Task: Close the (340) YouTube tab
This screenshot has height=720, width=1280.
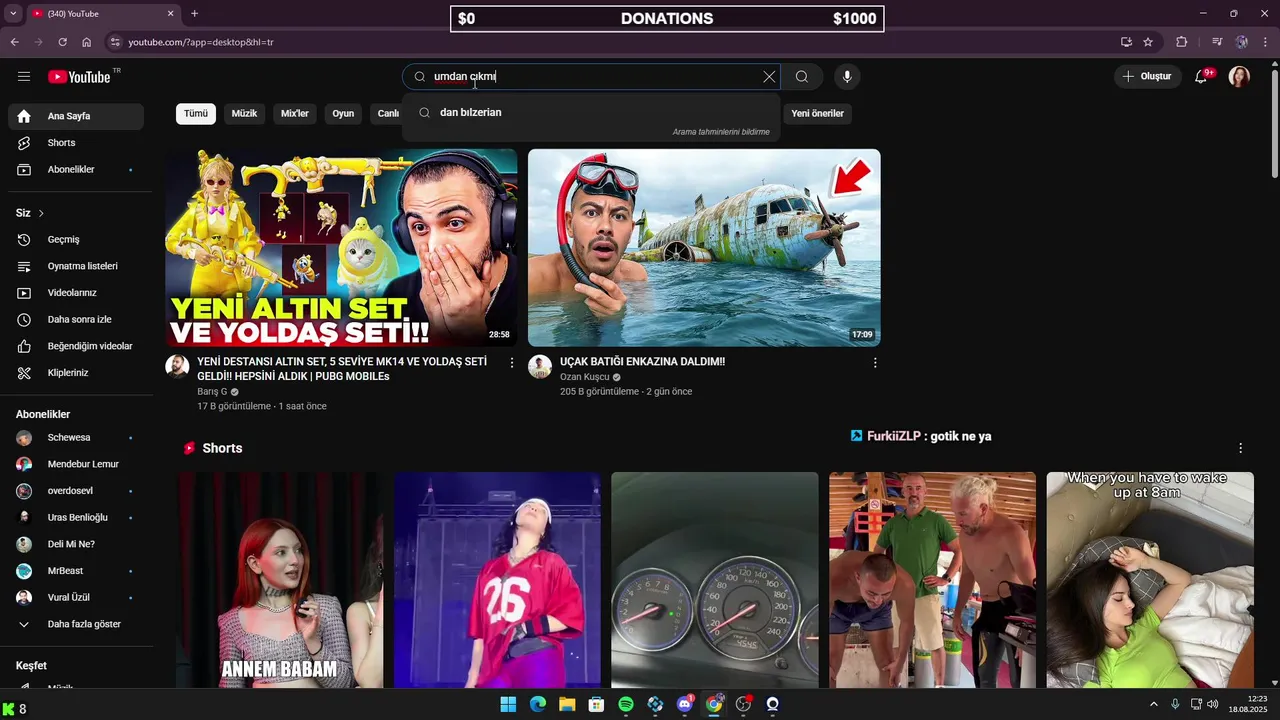Action: pyautogui.click(x=170, y=14)
